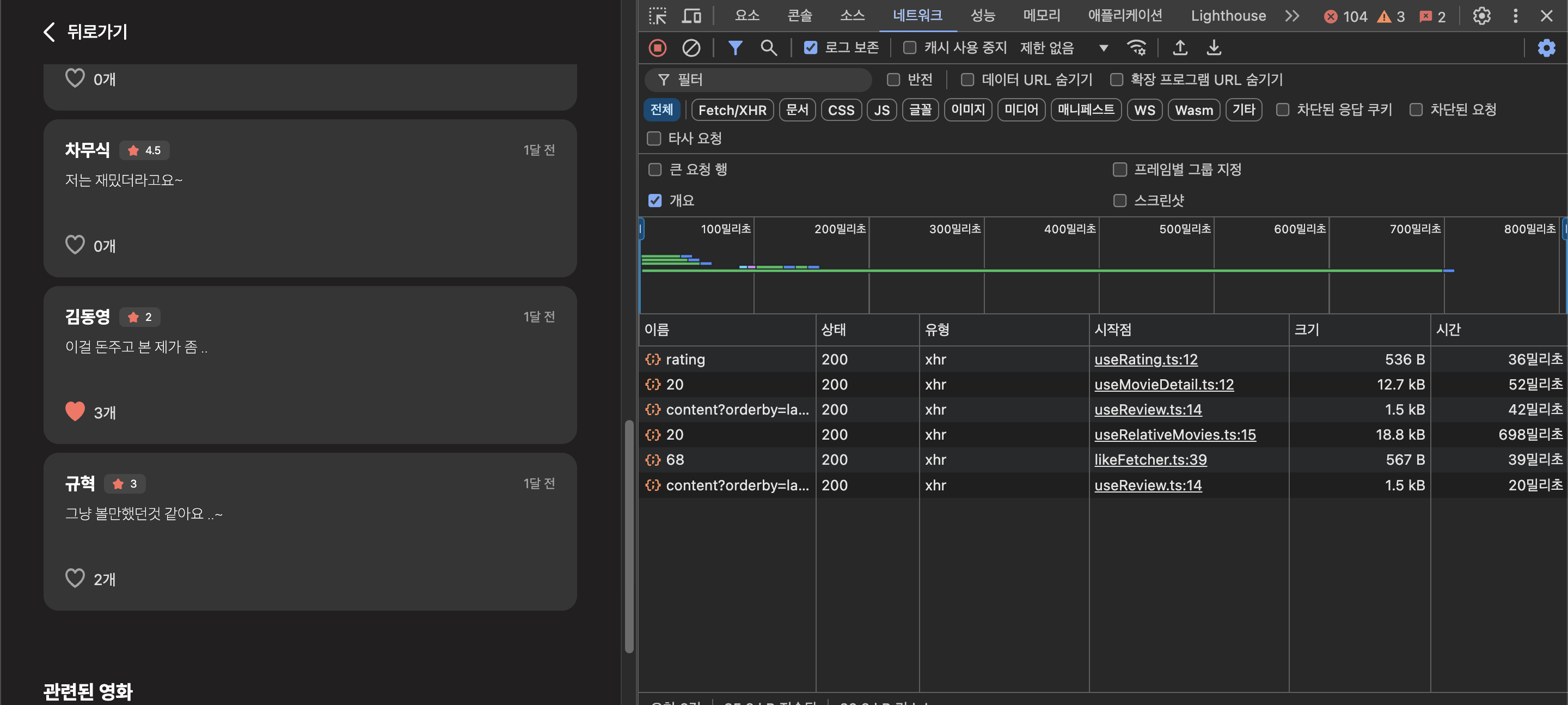Toggle device toolbar icon
This screenshot has width=1568, height=705.
tap(691, 16)
